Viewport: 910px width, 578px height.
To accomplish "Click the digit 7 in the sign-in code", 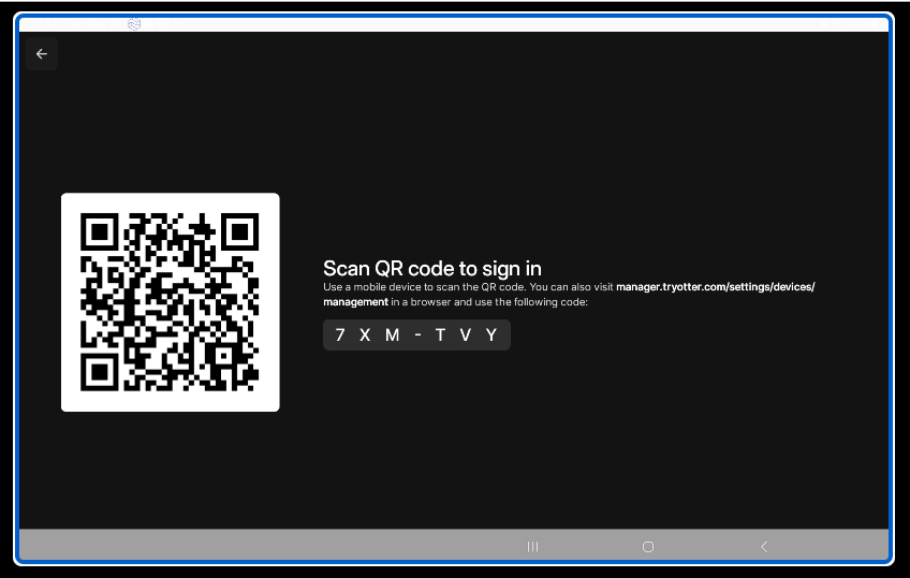I will [x=340, y=335].
